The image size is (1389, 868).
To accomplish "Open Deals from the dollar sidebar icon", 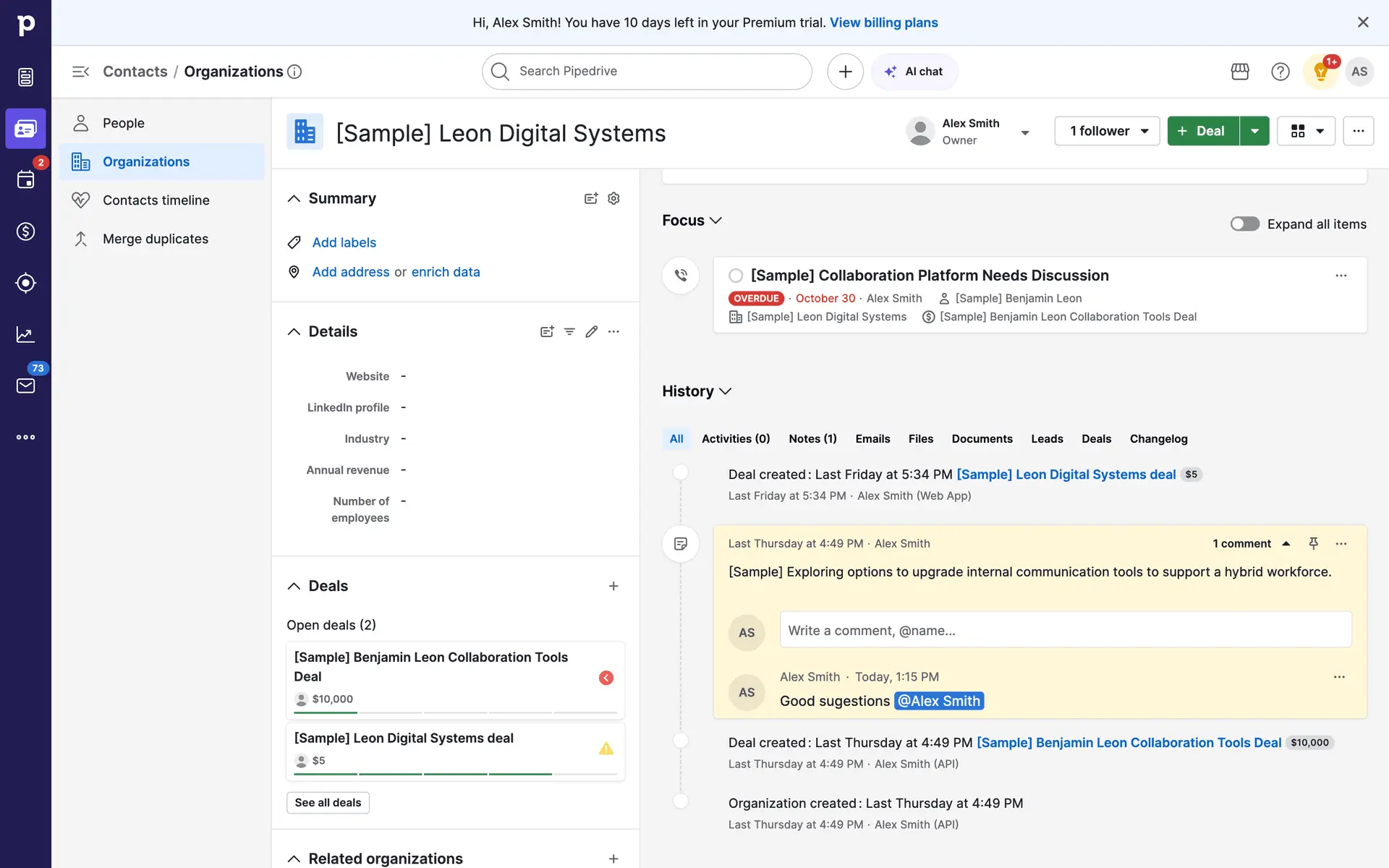I will point(25,231).
